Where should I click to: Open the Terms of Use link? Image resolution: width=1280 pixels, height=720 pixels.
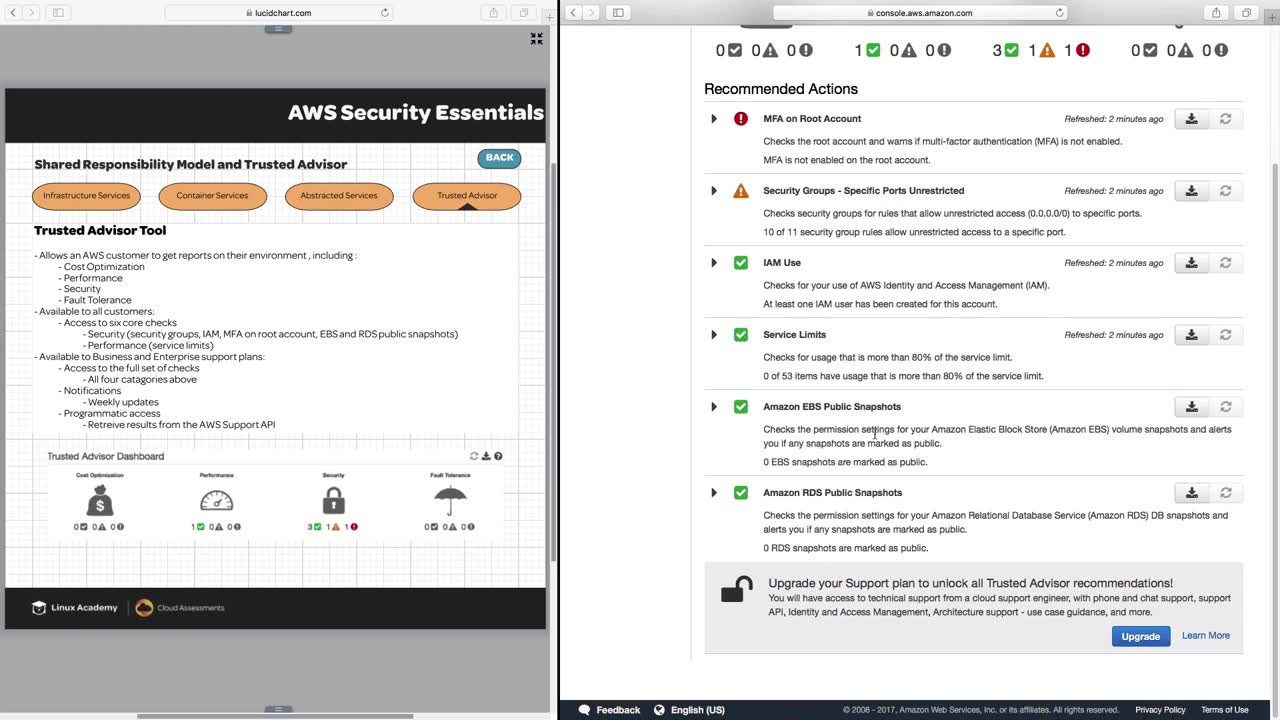[x=1225, y=710]
